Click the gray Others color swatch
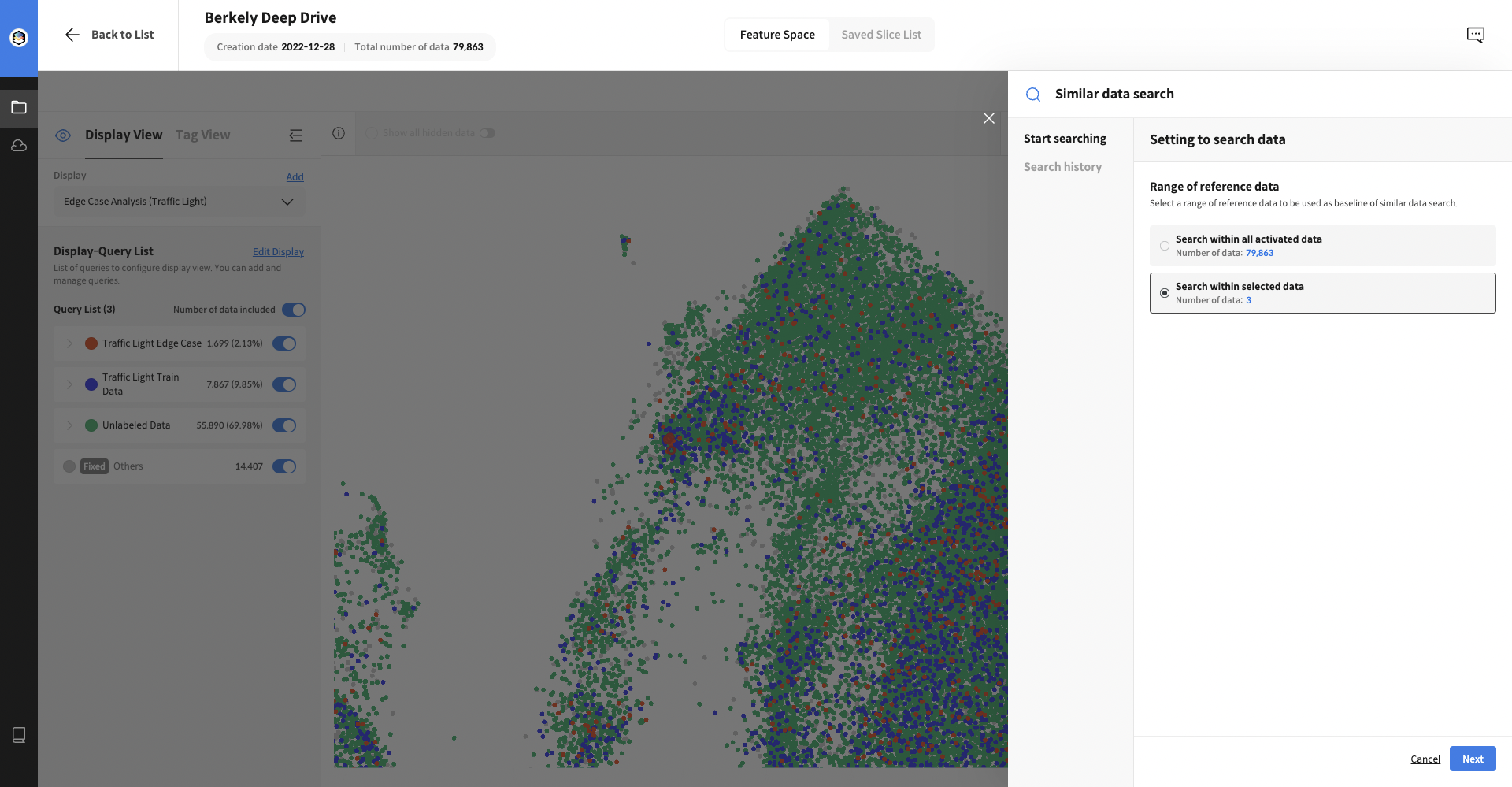The height and width of the screenshot is (787, 1512). click(69, 466)
